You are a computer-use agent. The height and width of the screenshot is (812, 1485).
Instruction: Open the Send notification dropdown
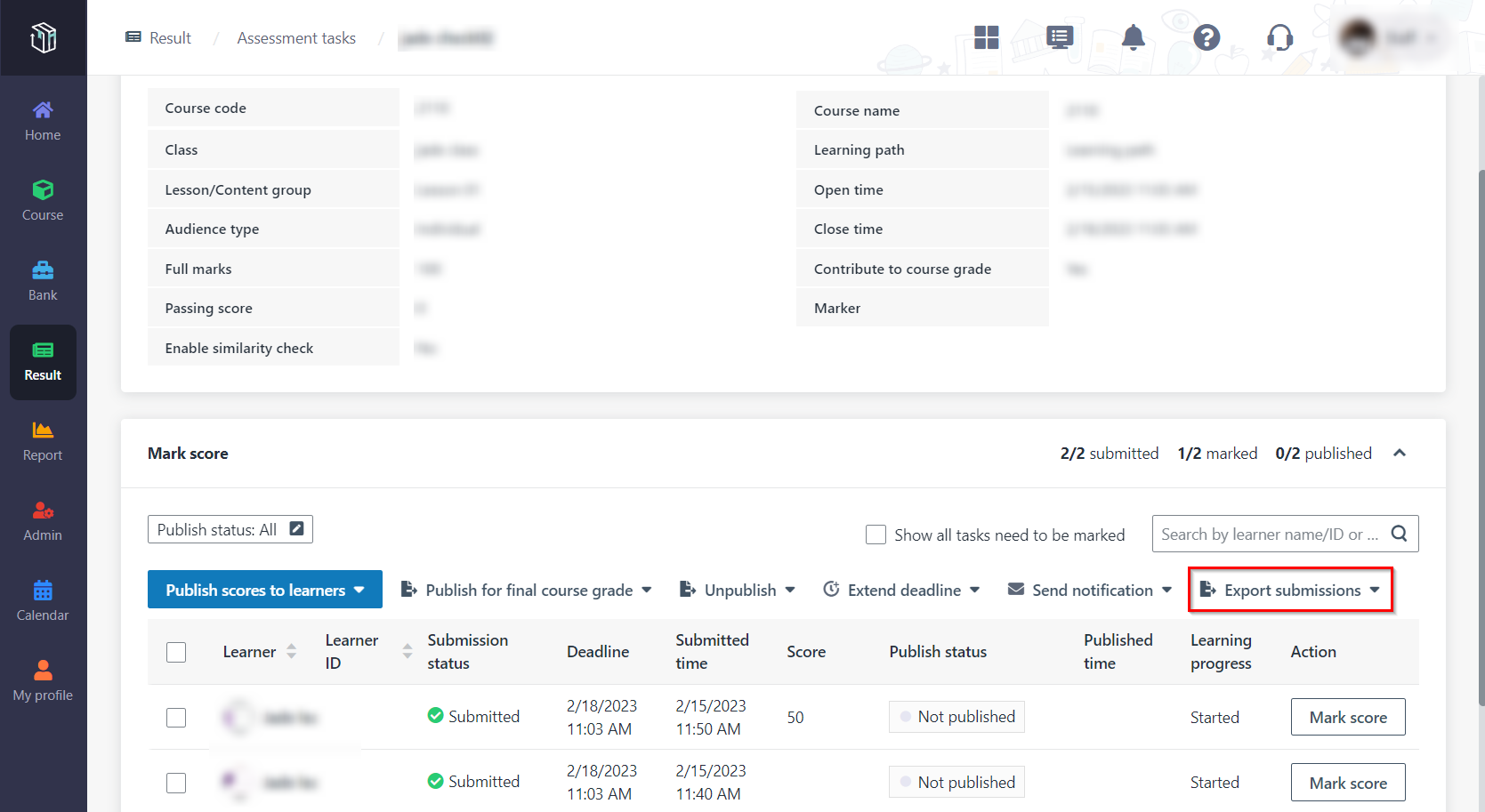tap(1089, 590)
